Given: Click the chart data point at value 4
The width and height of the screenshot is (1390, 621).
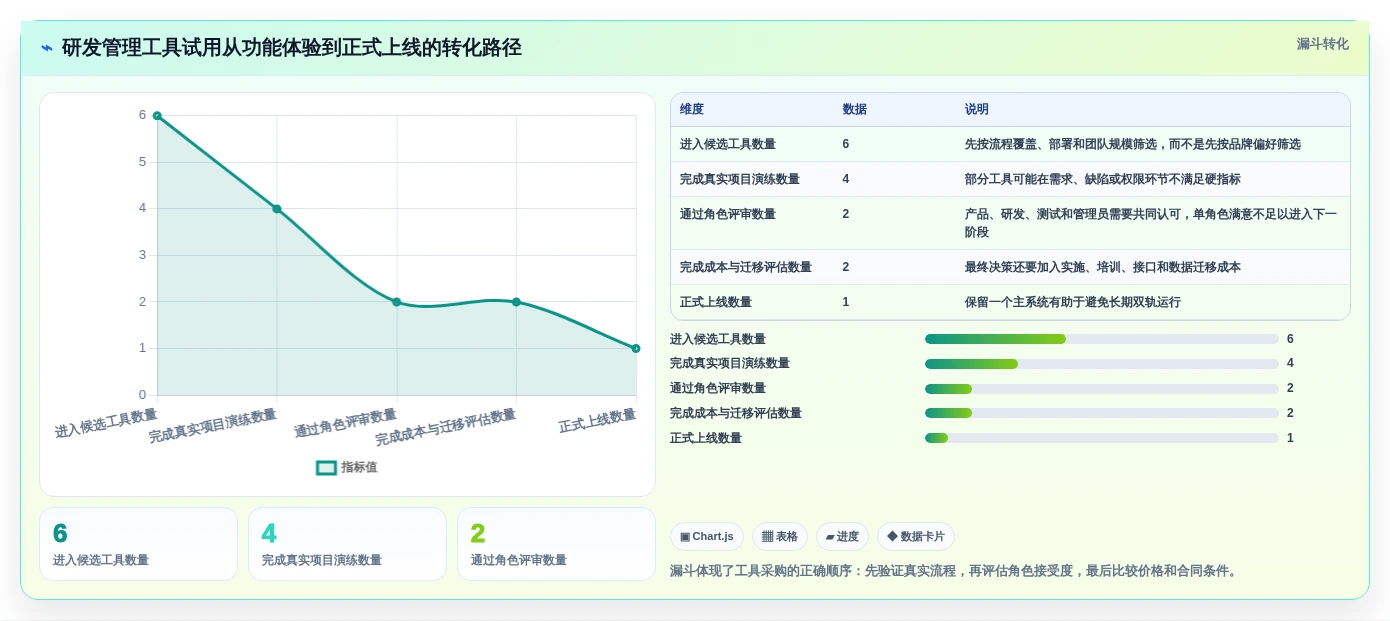Looking at the screenshot, I should coord(277,209).
